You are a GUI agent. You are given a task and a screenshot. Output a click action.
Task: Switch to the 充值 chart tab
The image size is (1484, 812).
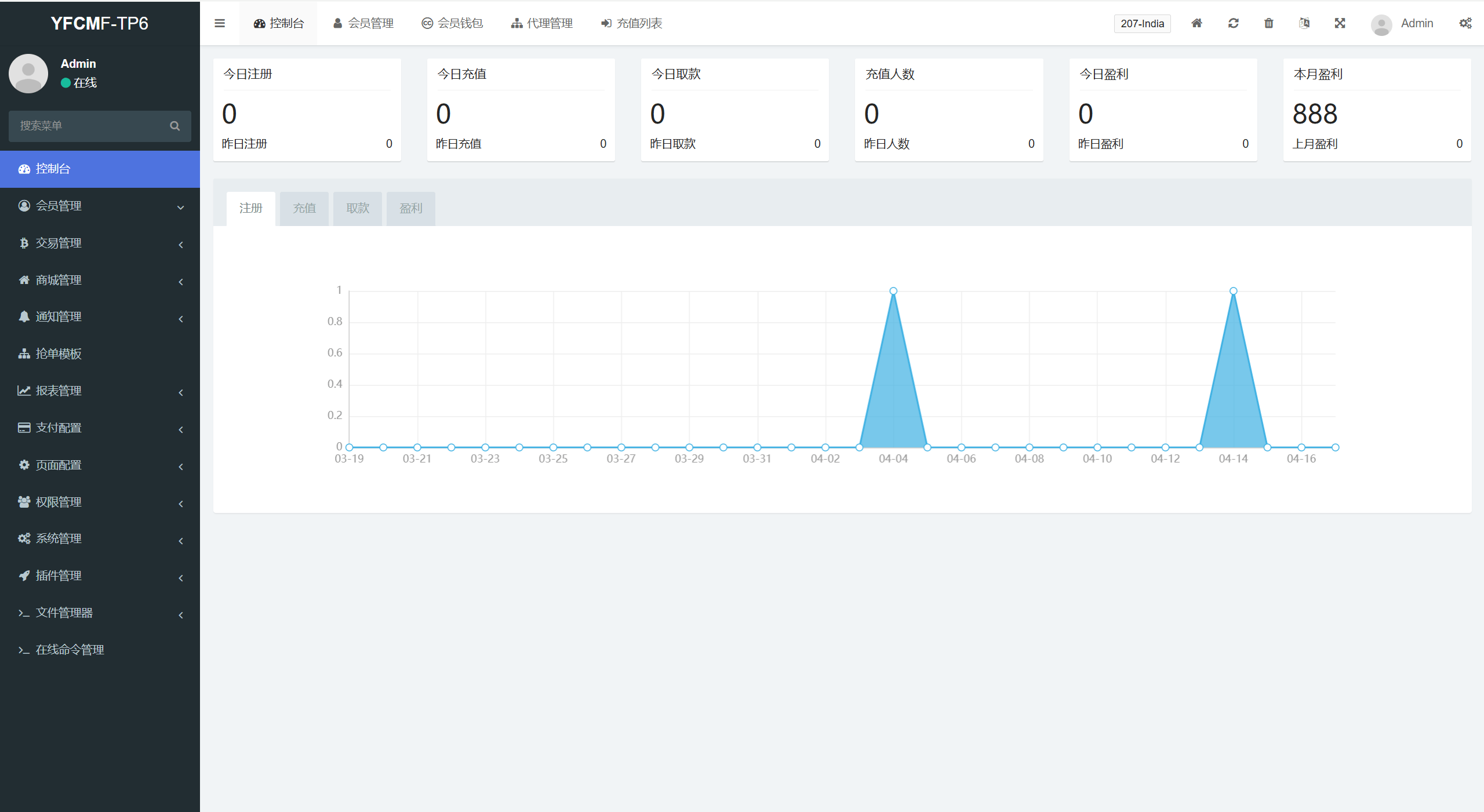pos(304,208)
